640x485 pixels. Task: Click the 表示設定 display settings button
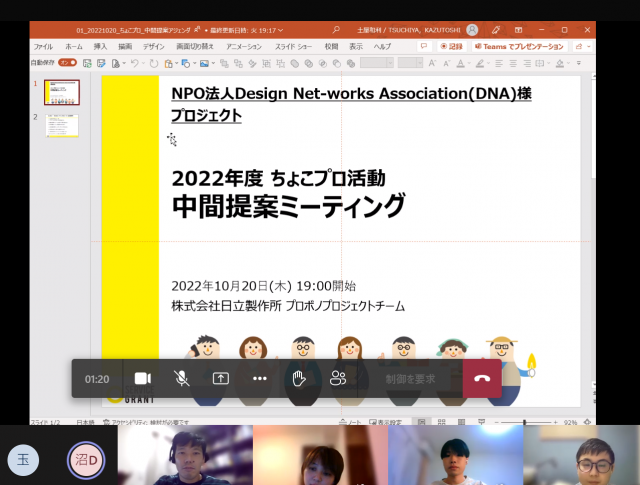pos(385,422)
